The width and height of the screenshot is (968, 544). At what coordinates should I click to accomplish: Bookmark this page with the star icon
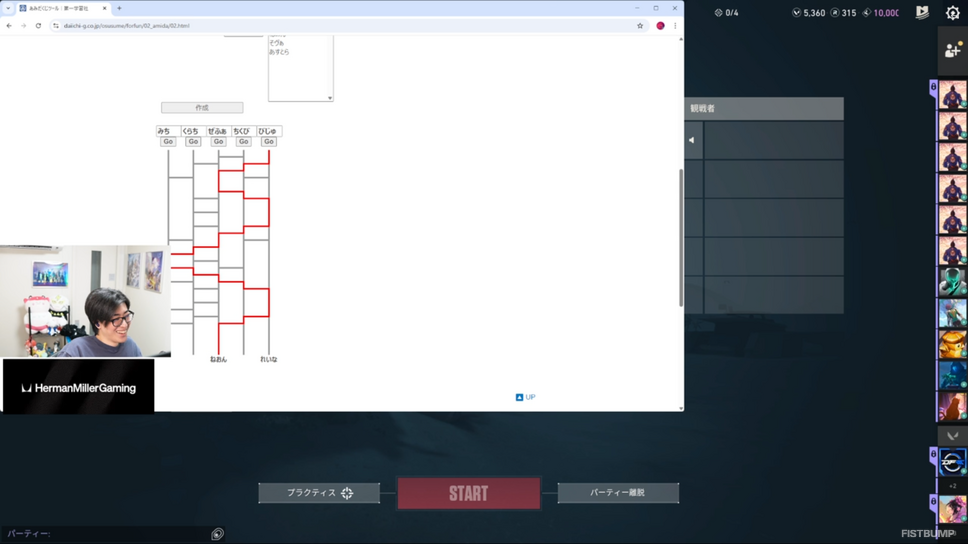[640, 26]
